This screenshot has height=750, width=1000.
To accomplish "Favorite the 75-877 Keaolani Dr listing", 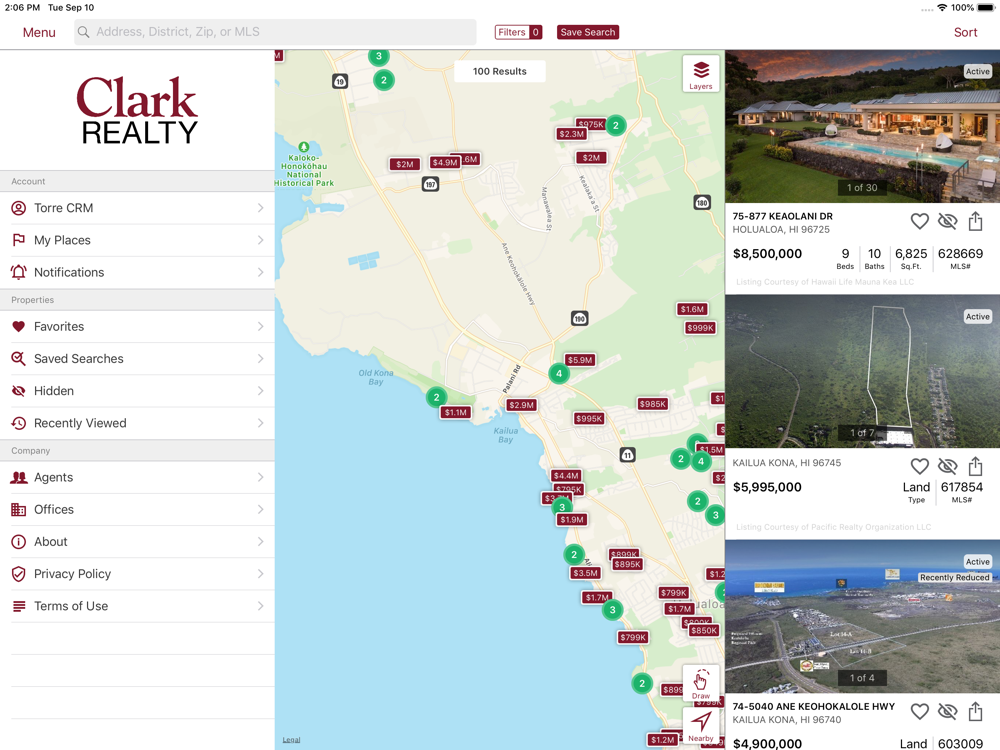I will 919,221.
